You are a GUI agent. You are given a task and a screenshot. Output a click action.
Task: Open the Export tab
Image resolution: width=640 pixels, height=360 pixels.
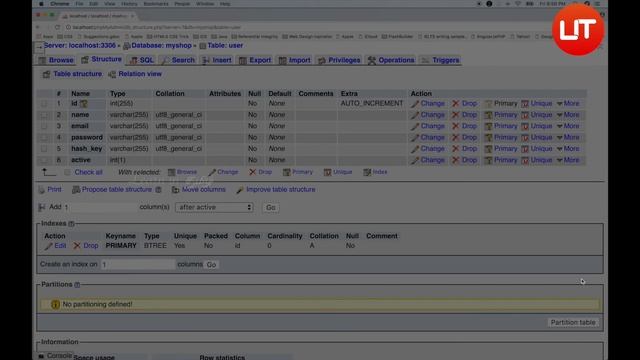click(x=255, y=60)
